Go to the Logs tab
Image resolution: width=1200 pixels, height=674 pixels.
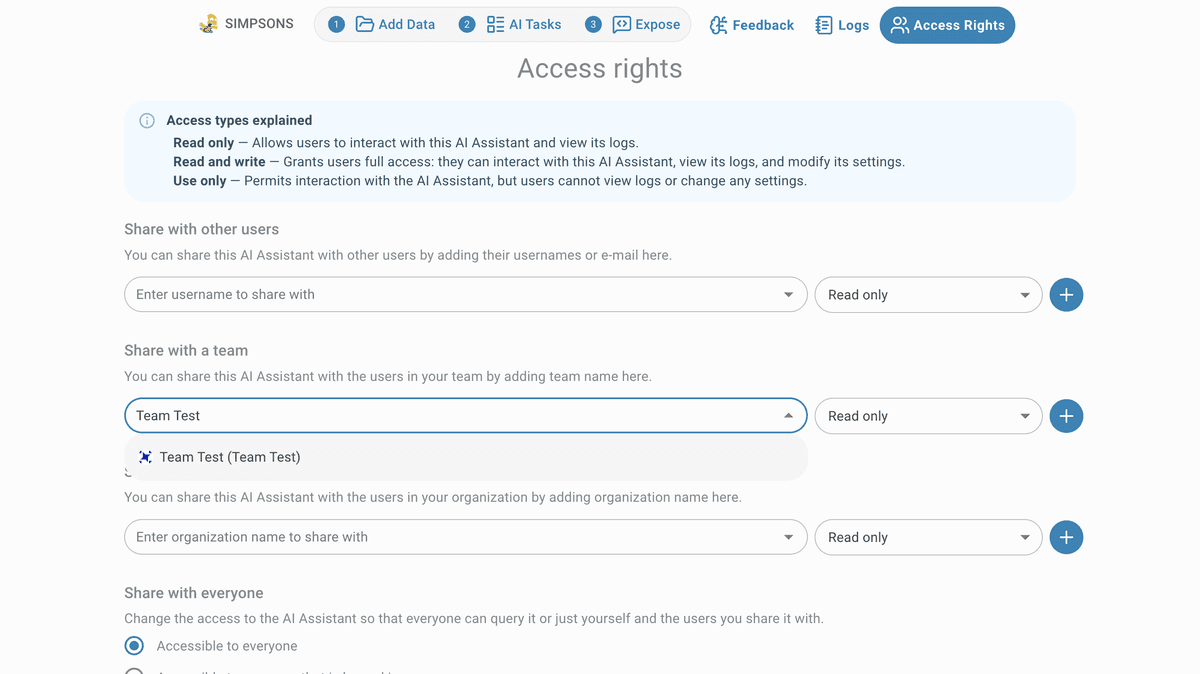pos(842,25)
